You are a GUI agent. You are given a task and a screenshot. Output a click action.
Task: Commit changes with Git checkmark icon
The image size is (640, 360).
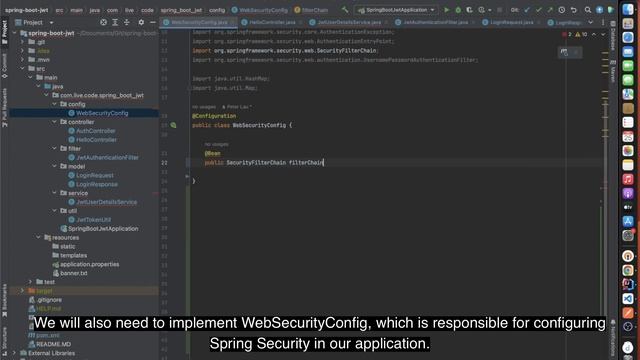click(x=538, y=10)
